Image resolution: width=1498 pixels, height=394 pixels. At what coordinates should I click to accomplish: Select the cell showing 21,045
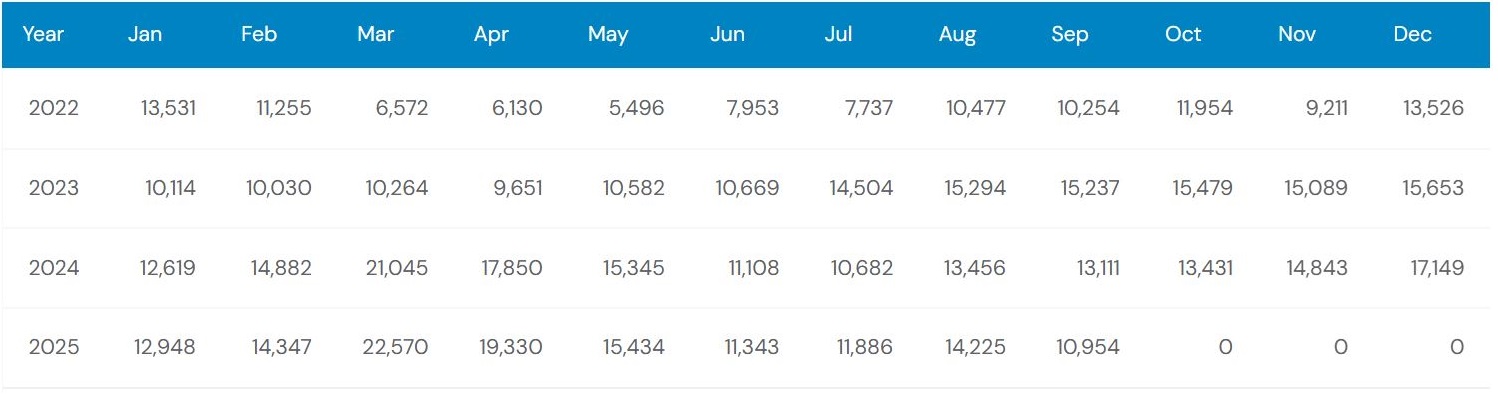coord(394,268)
